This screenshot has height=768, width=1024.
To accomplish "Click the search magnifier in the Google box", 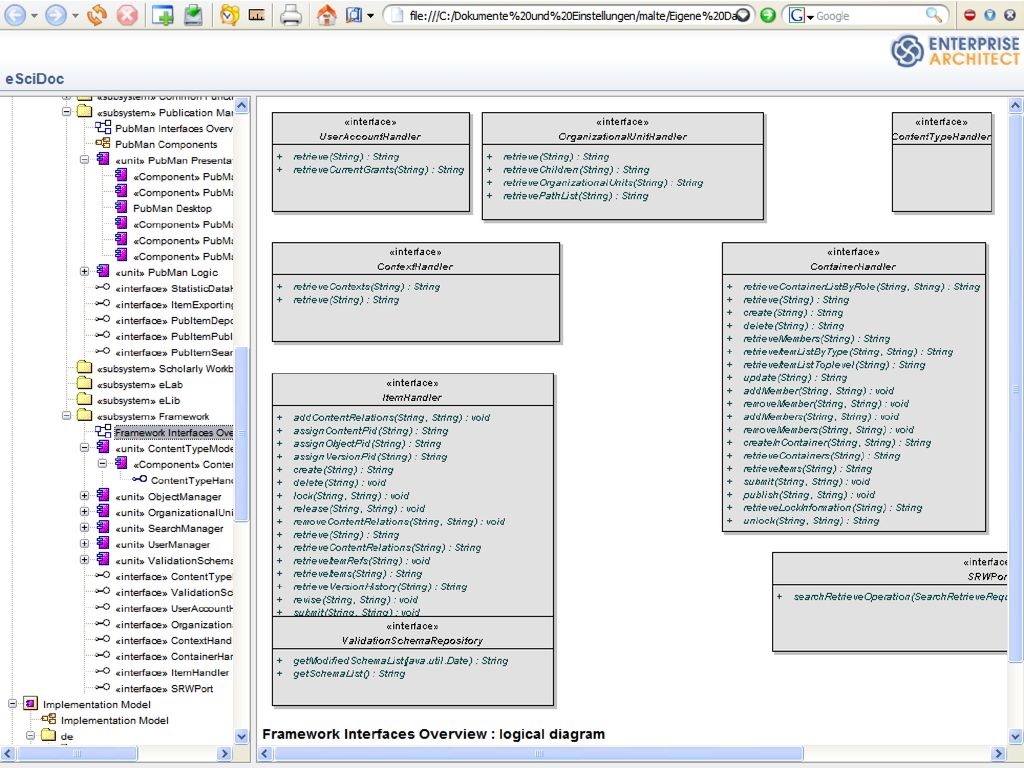I will [934, 14].
